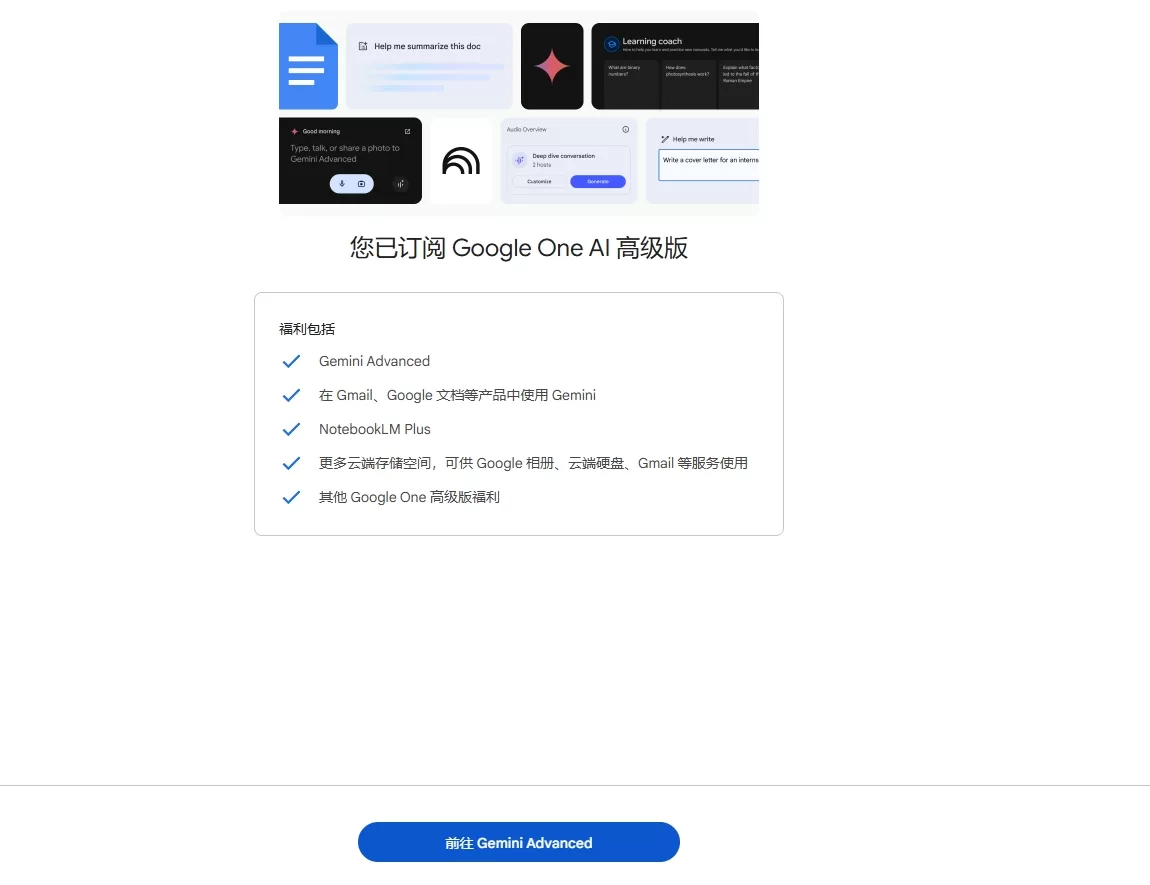
Task: Open the 'Help me summarize this doc' card
Action: [430, 66]
